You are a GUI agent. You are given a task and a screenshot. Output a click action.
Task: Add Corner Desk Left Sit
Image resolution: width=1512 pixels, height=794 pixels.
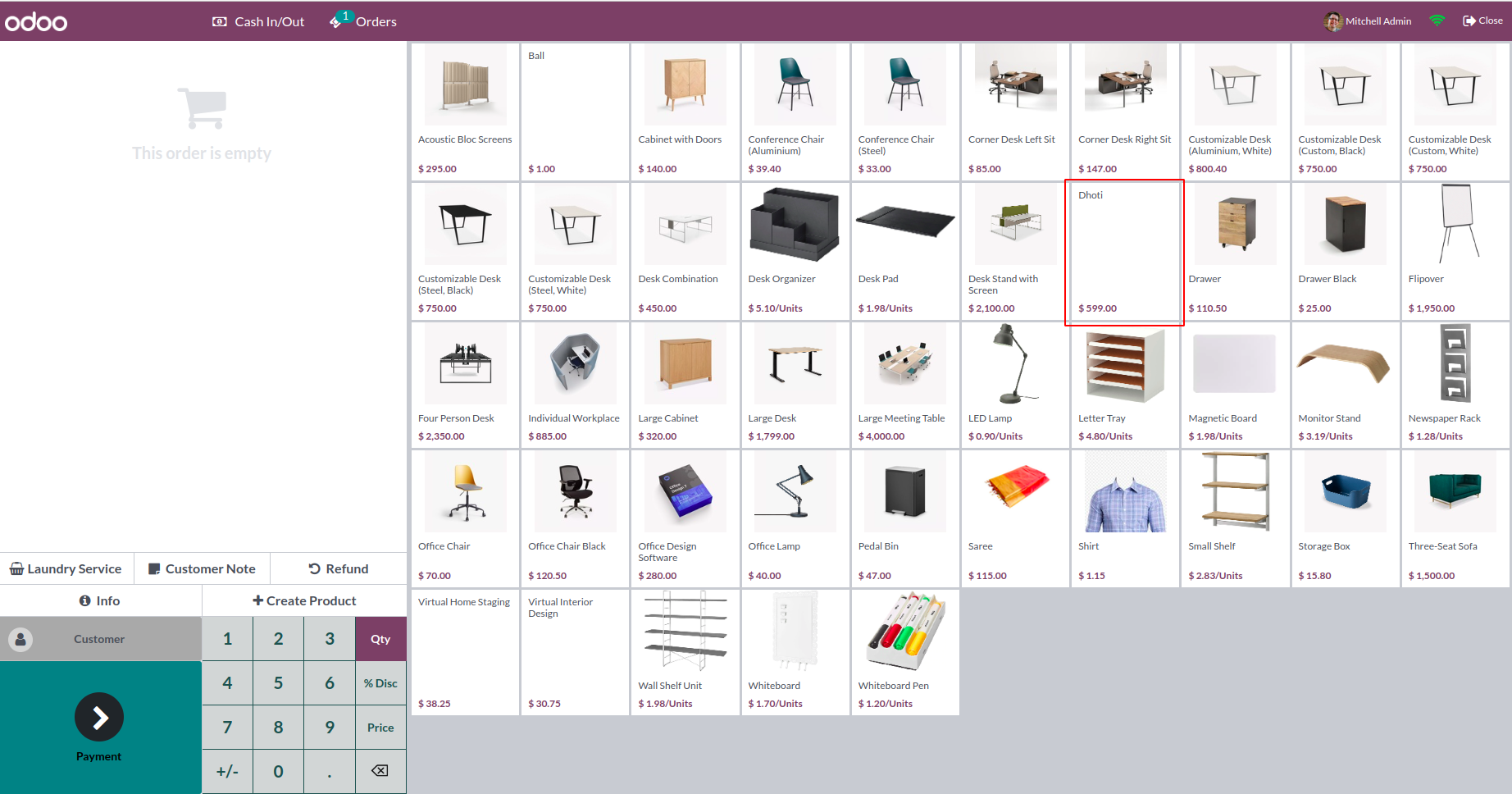coord(1015,112)
